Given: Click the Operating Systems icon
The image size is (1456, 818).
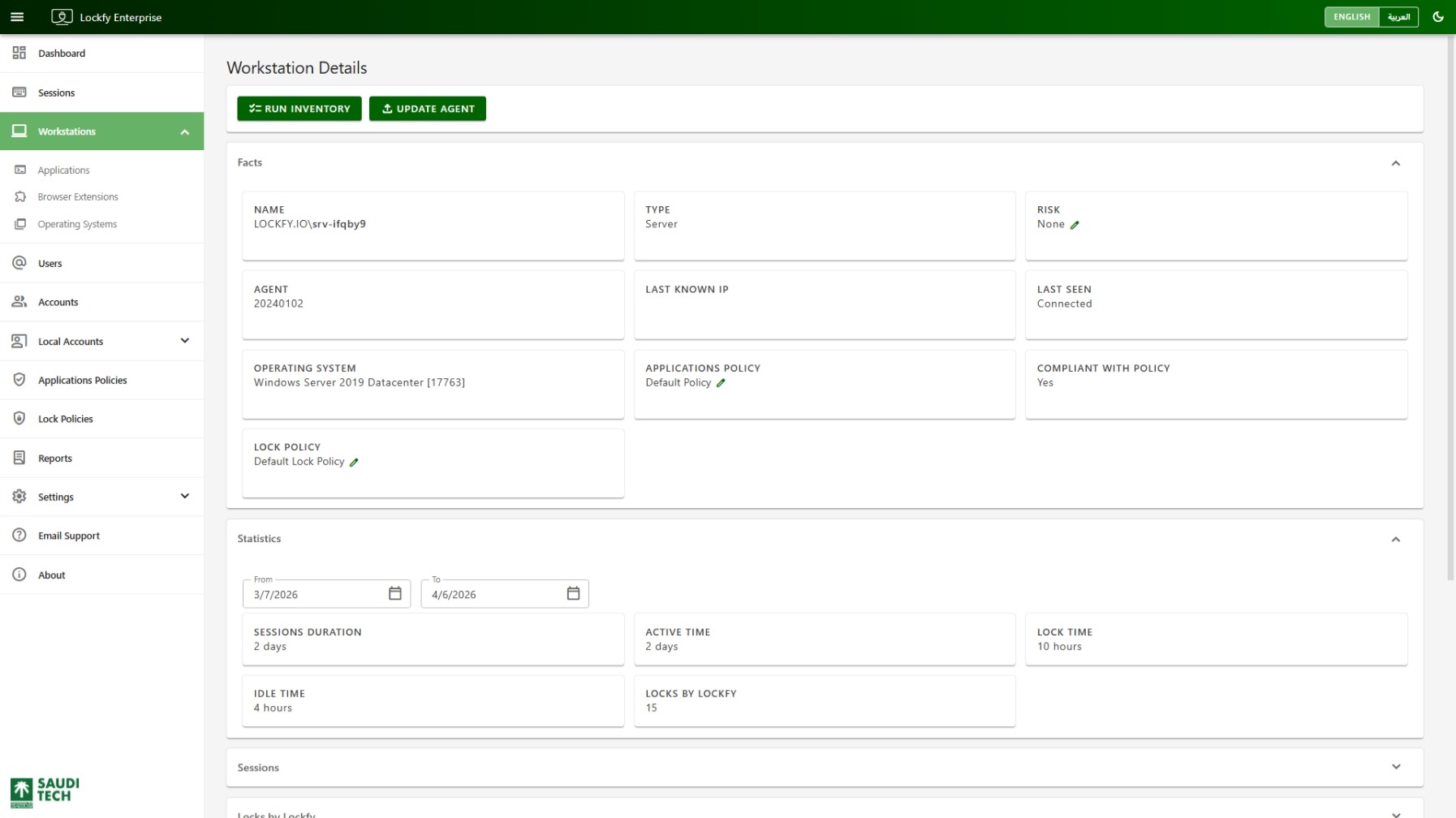Looking at the screenshot, I should 20,224.
